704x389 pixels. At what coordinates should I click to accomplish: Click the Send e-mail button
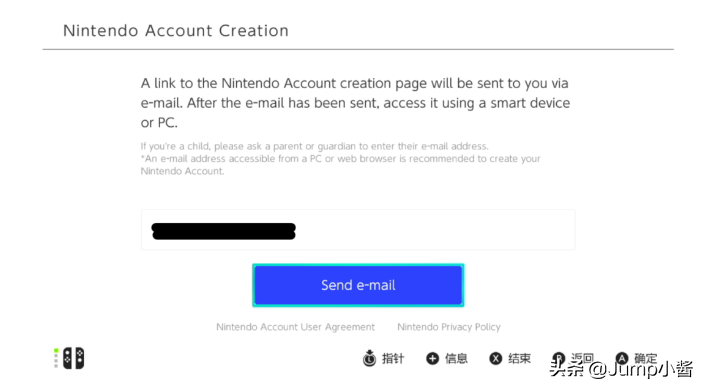[358, 285]
